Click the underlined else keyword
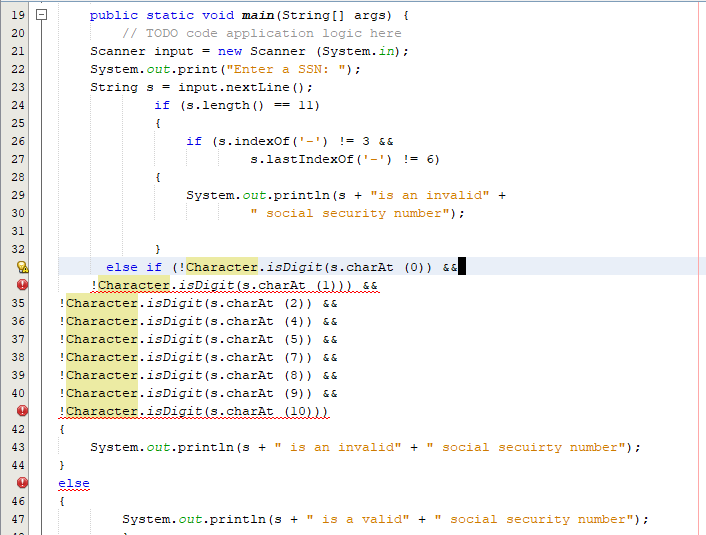 (74, 484)
